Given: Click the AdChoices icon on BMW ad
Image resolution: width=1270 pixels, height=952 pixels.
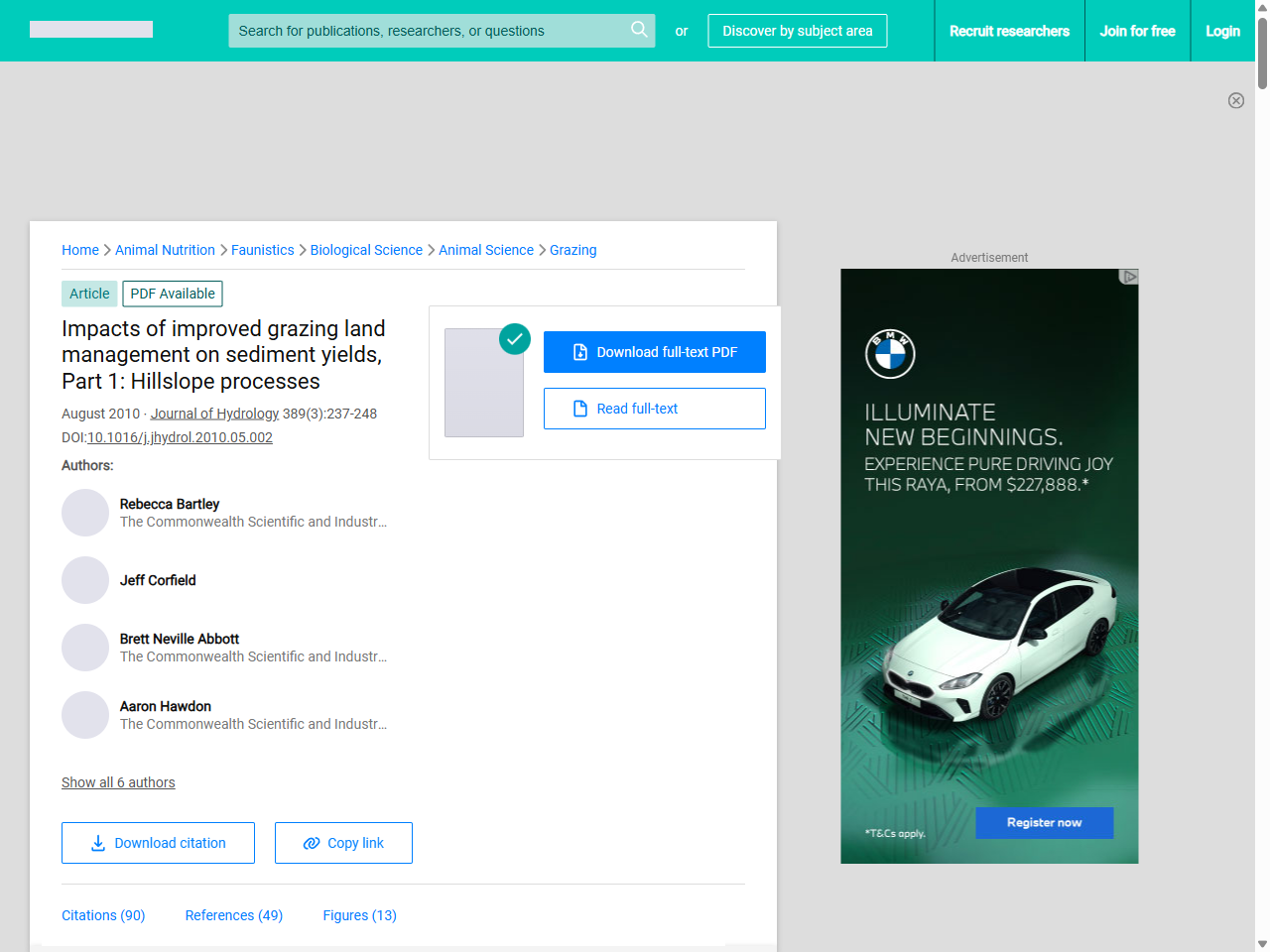Looking at the screenshot, I should 1128,277.
